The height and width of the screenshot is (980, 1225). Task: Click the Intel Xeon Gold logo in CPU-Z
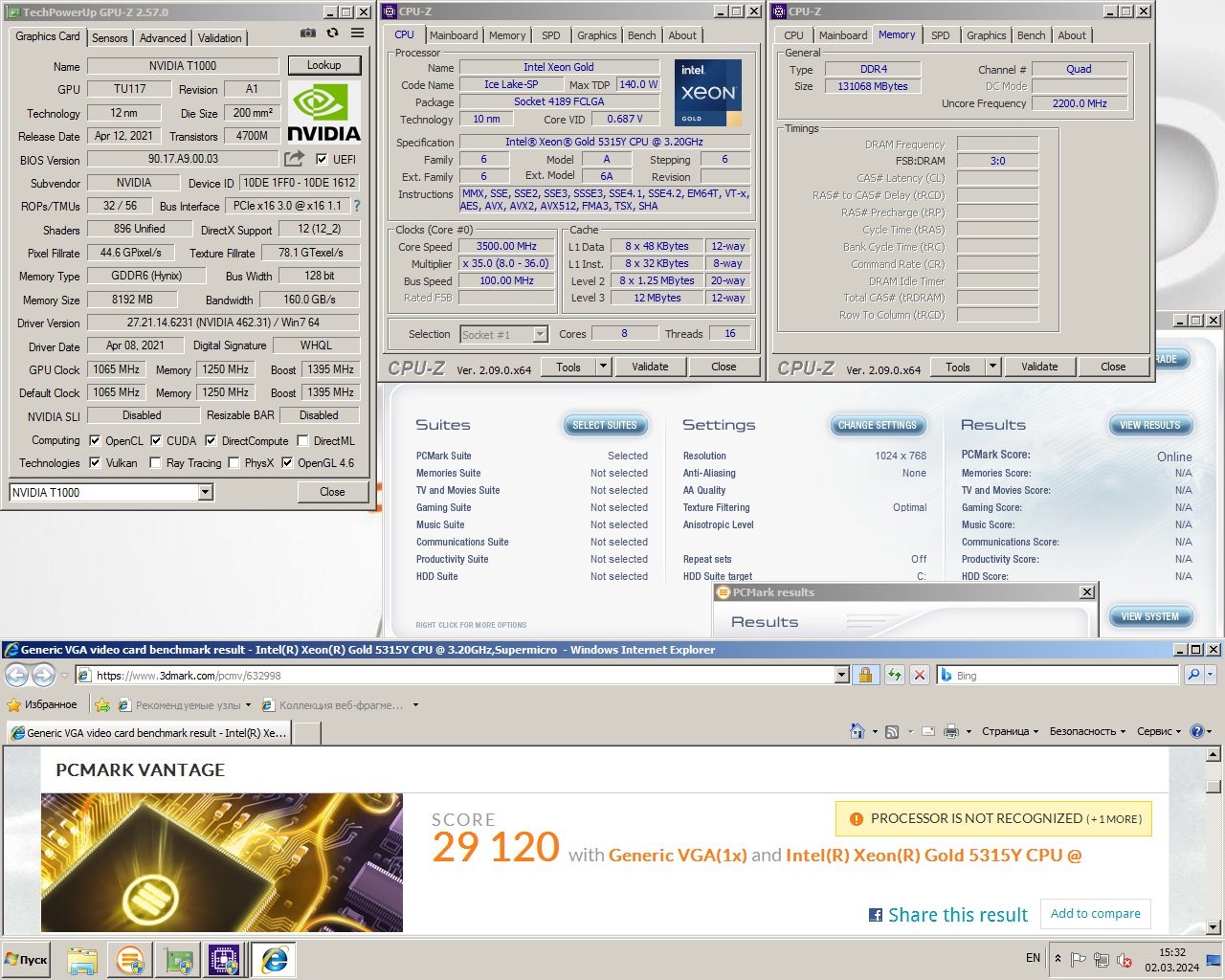(708, 93)
